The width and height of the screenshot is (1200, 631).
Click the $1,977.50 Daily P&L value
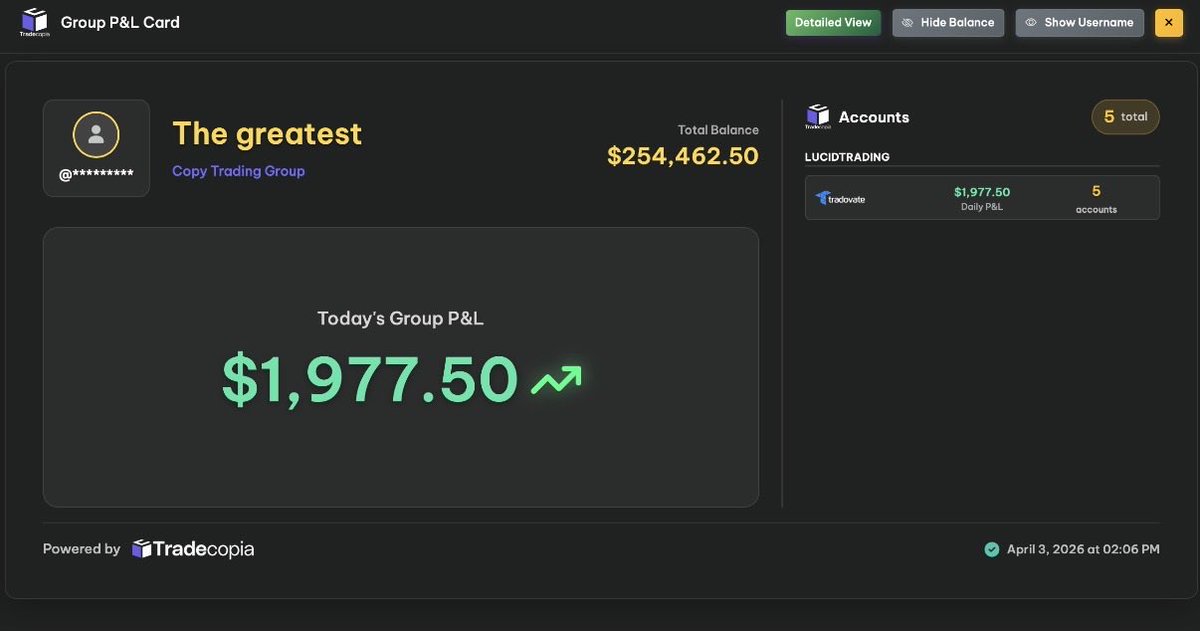[982, 192]
